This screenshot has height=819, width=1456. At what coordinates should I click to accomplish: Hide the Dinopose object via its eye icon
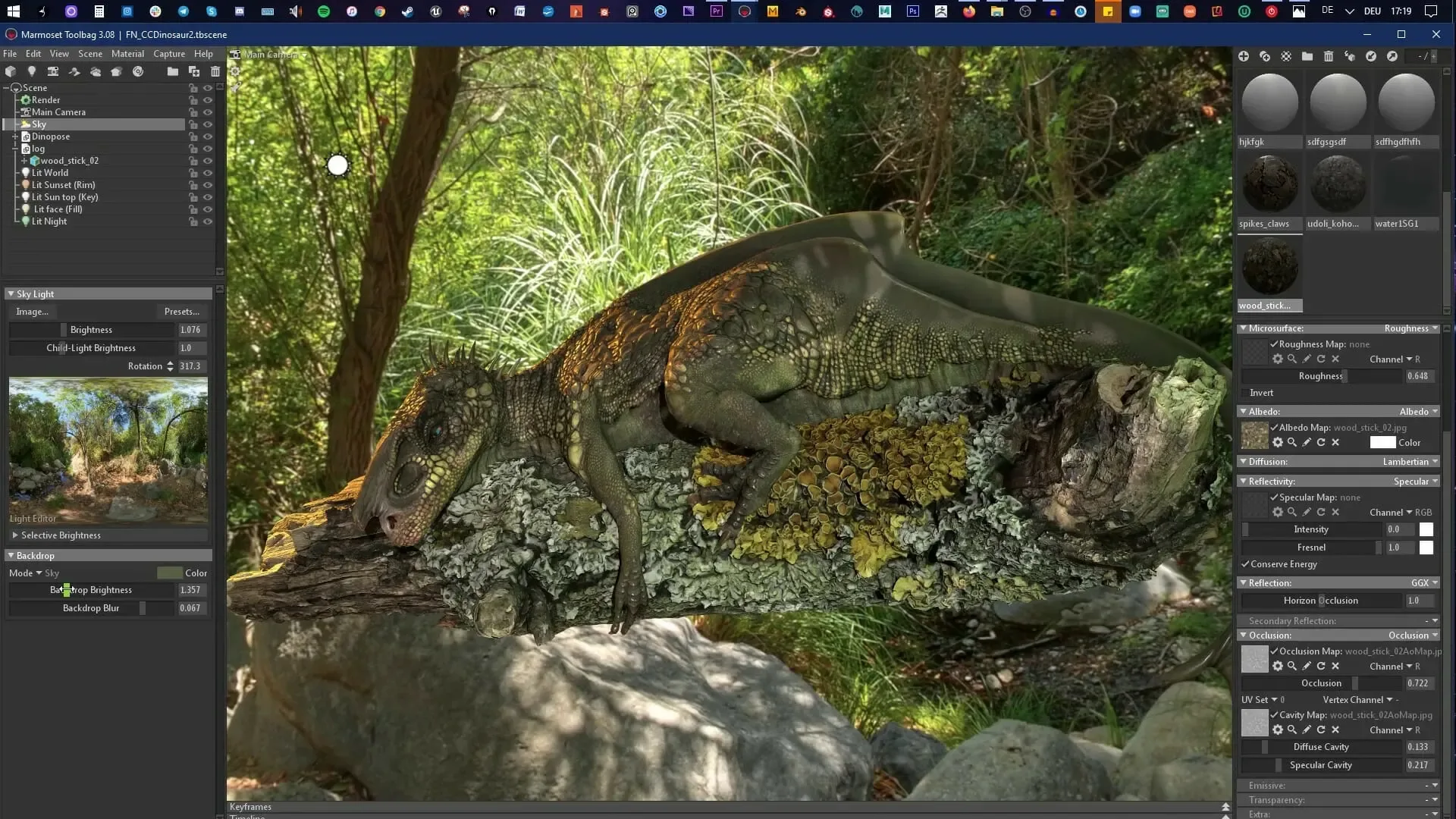coord(208,136)
